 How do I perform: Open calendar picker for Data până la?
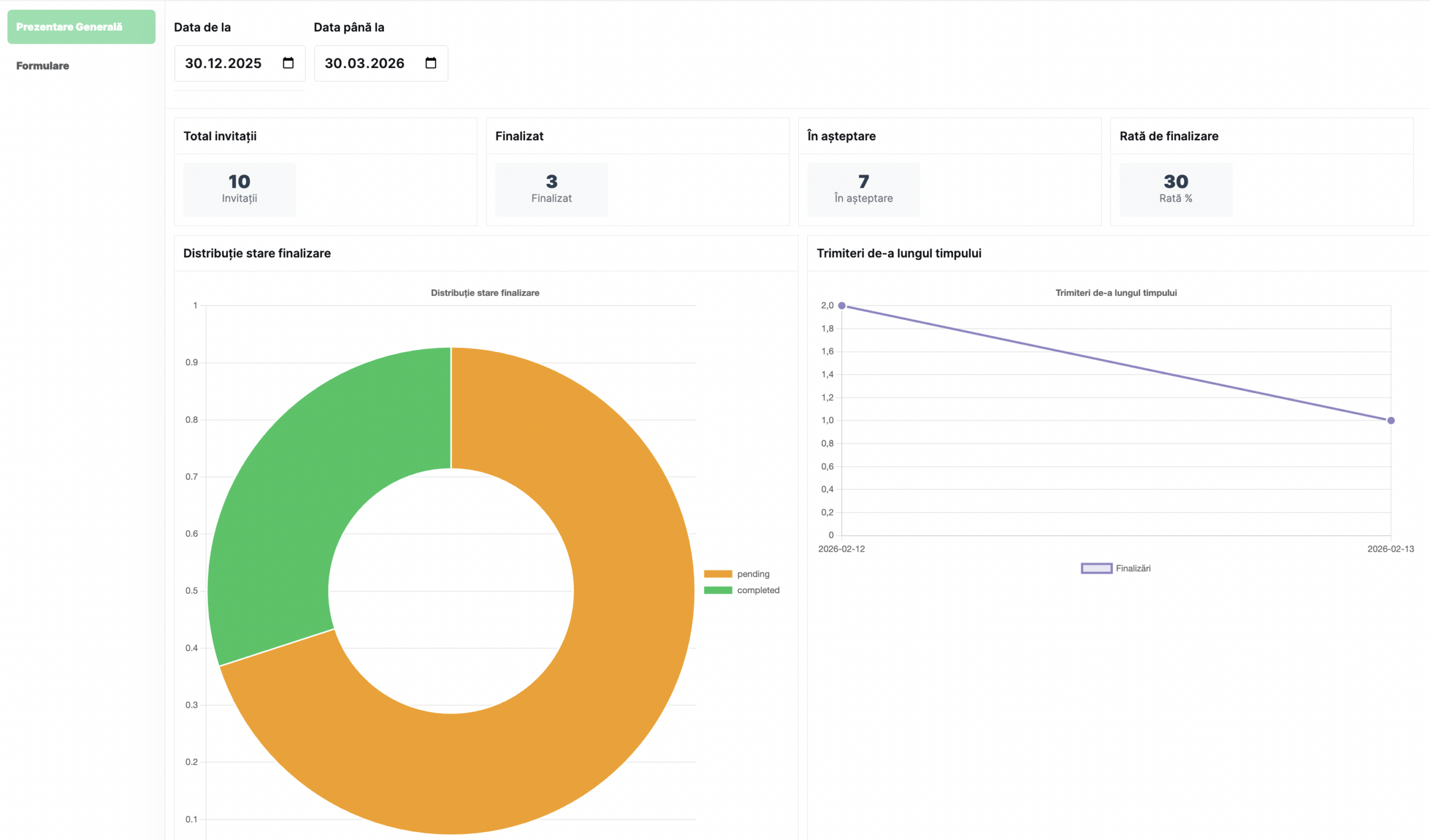(431, 63)
